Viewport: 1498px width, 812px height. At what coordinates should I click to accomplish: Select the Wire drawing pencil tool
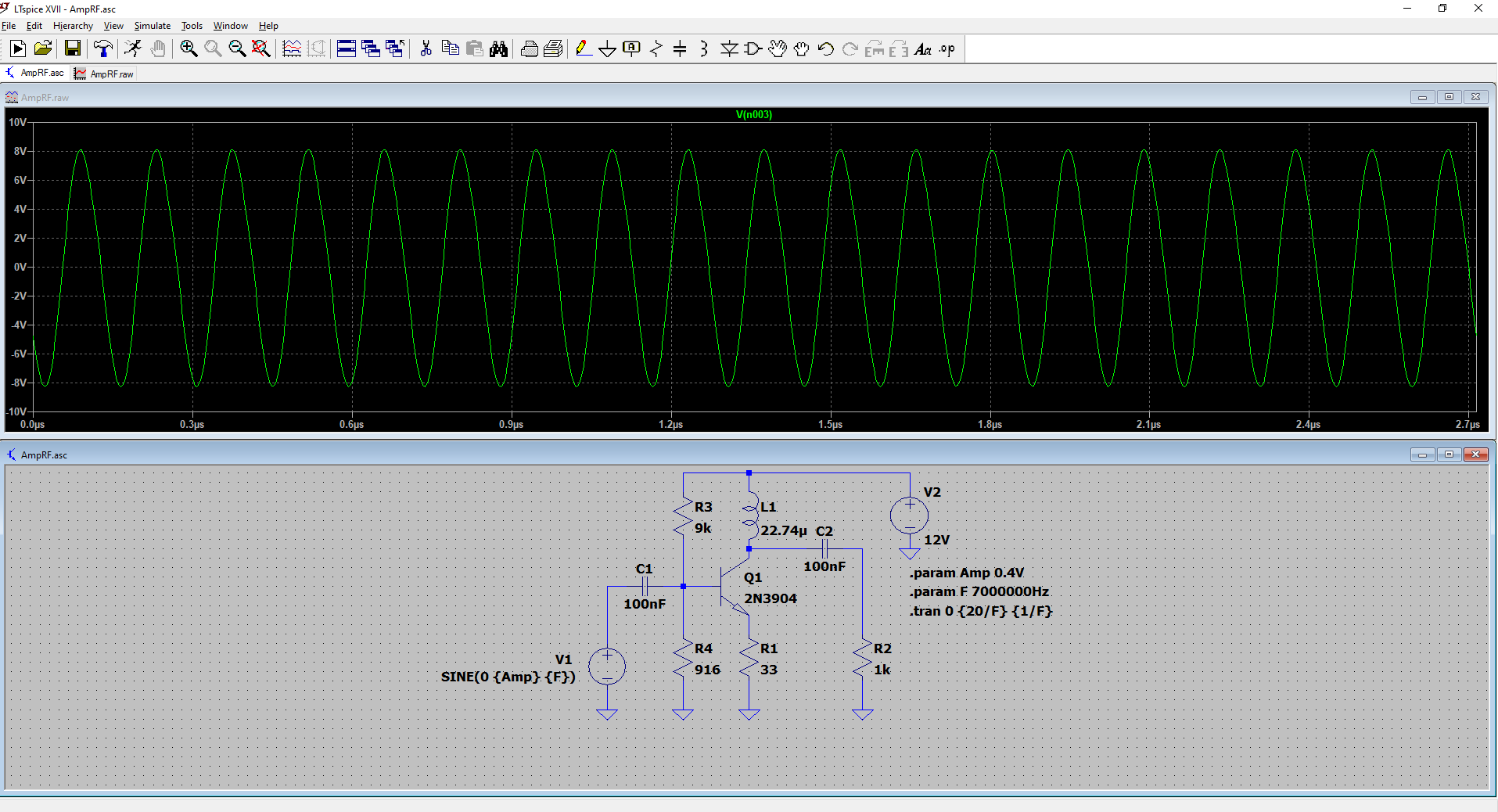point(583,49)
